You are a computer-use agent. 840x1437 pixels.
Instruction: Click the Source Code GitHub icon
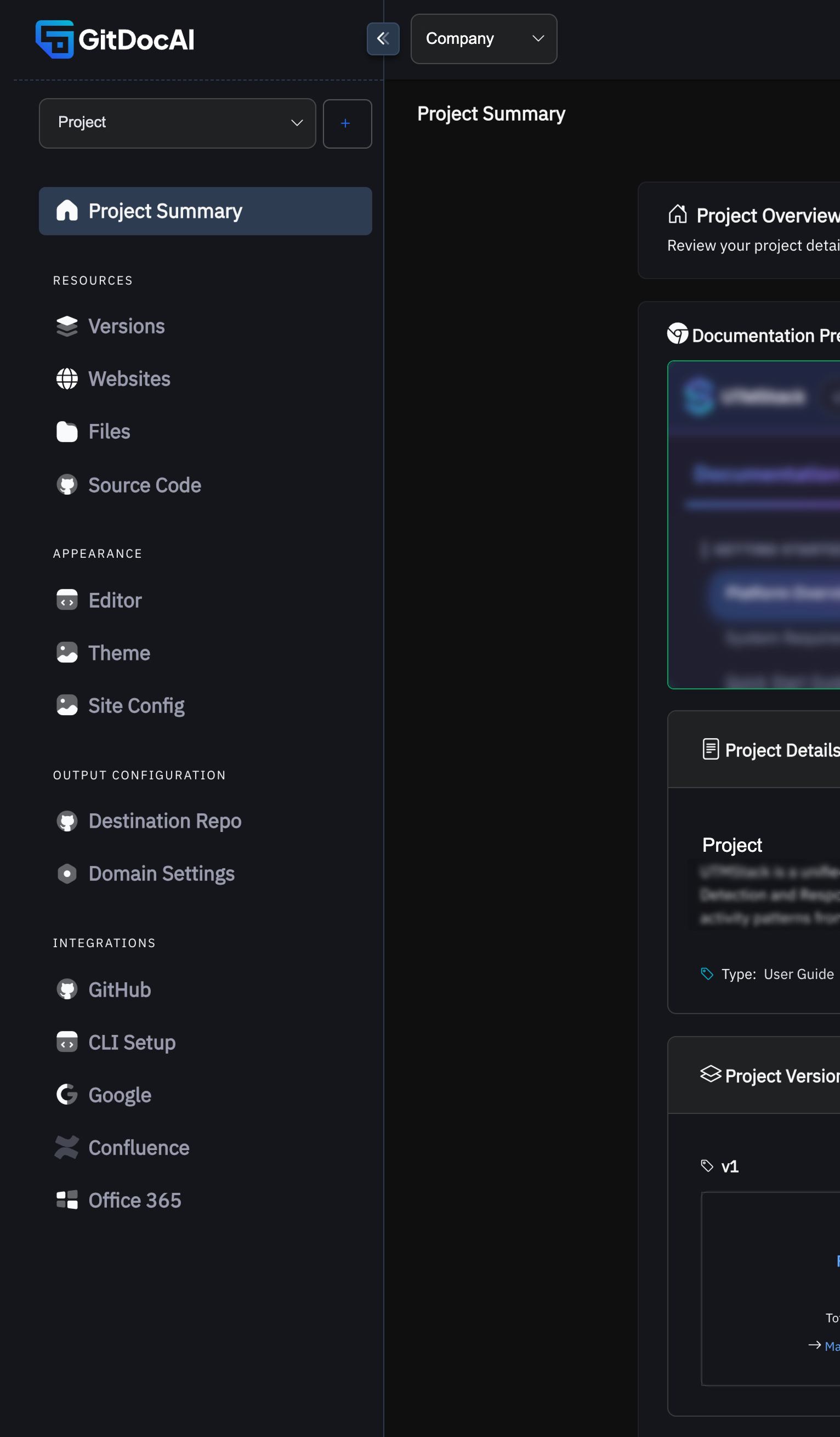click(67, 485)
